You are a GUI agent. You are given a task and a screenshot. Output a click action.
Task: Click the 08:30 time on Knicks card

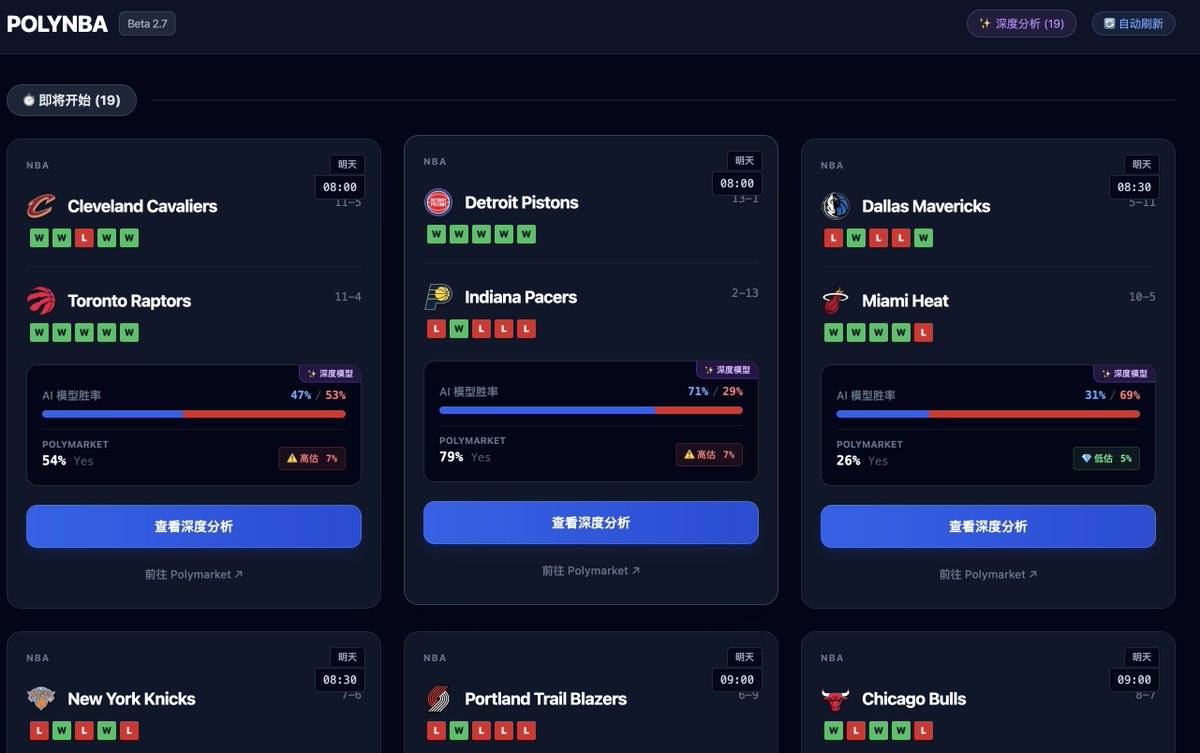tap(340, 680)
